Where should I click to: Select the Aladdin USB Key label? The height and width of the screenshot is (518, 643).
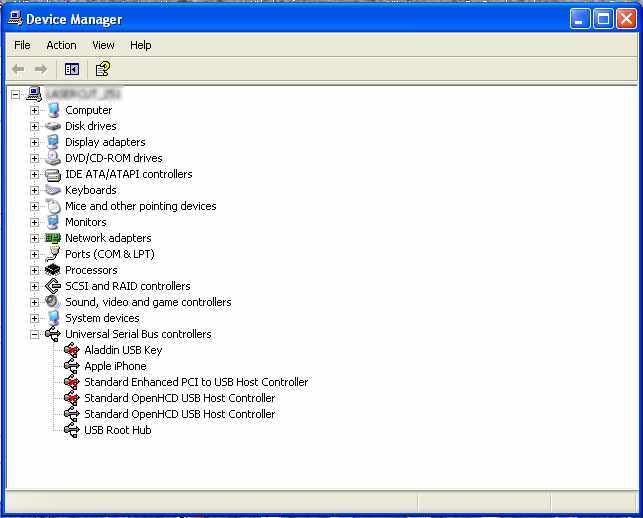[x=123, y=350]
